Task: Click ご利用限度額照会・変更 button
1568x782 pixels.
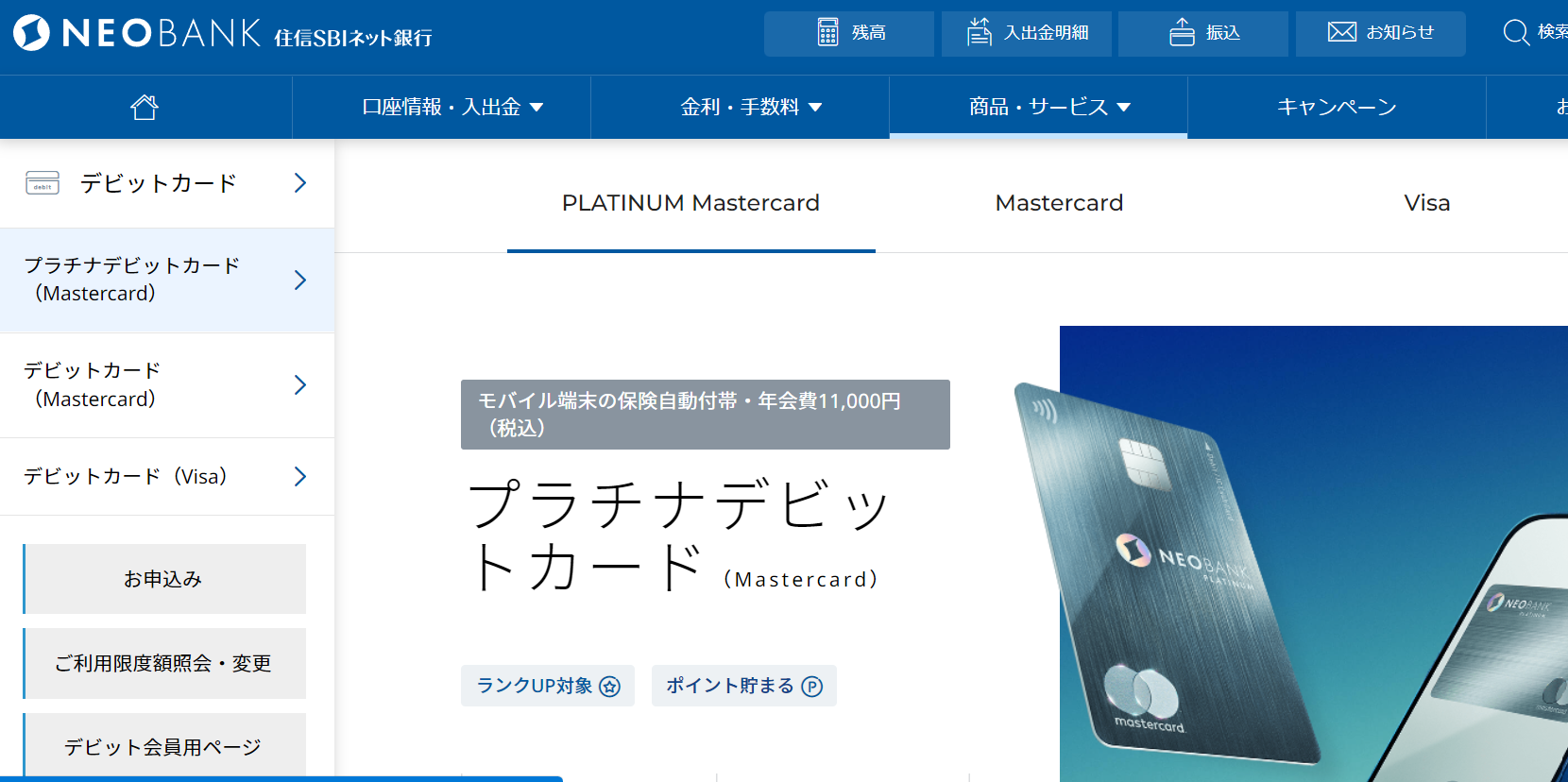Action: (163, 663)
